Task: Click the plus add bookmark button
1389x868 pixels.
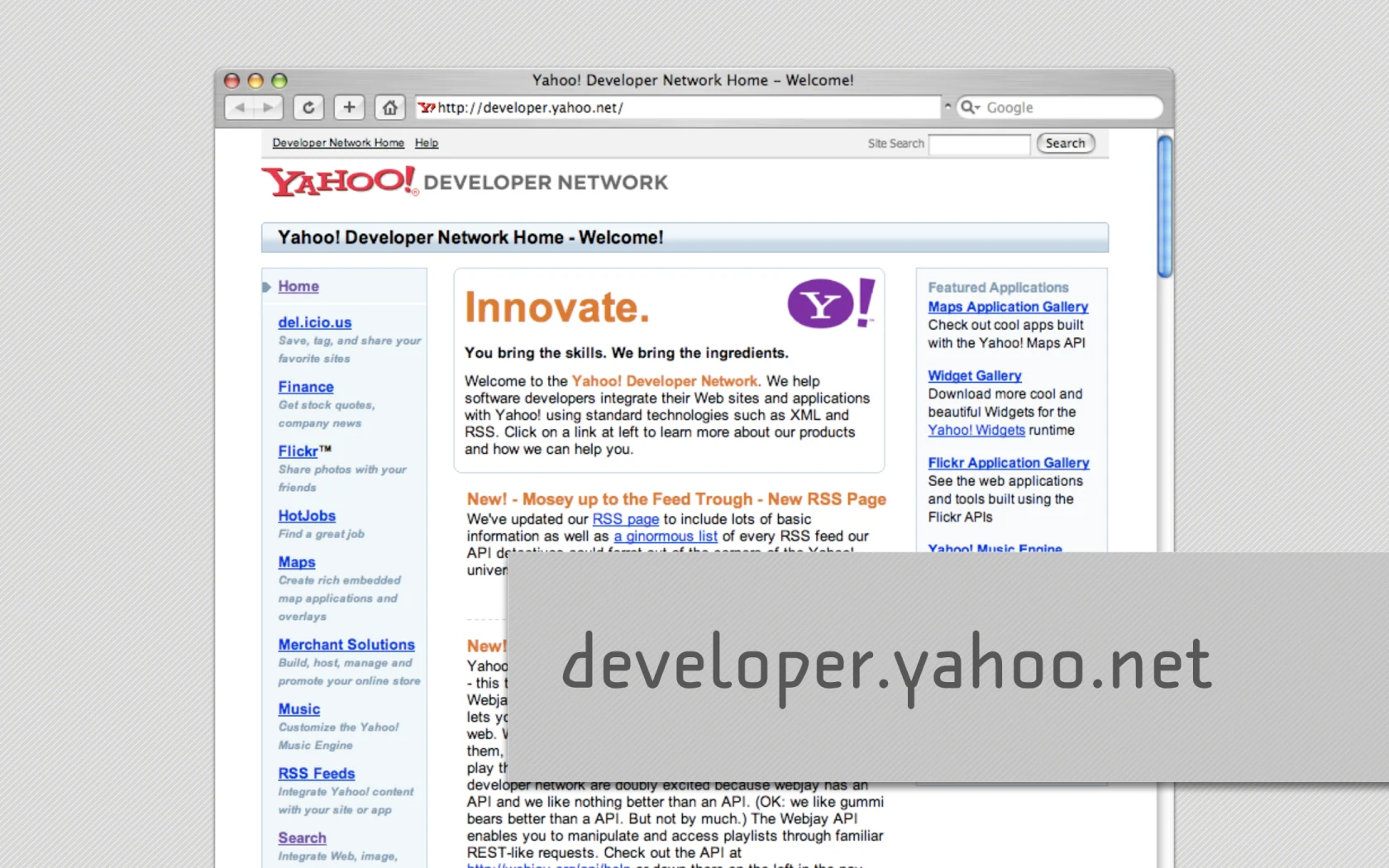Action: click(349, 107)
